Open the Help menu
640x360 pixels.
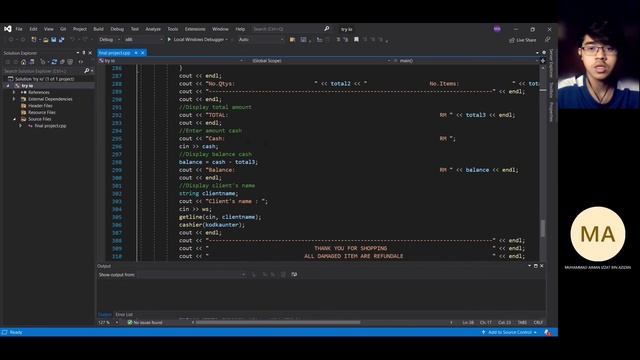click(x=240, y=29)
